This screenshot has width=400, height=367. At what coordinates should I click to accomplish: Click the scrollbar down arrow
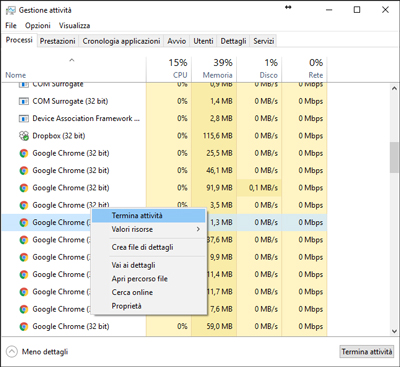394,331
